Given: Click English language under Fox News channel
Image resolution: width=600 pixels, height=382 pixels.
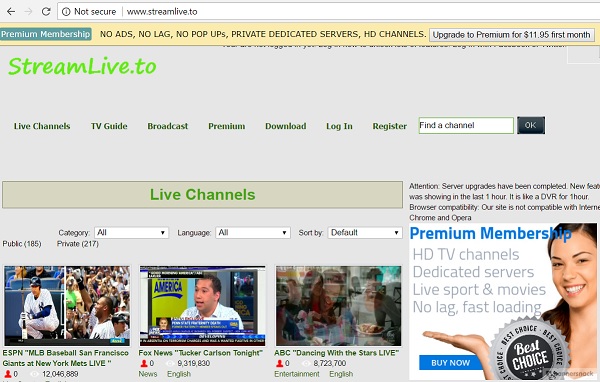Looking at the screenshot, I should tap(179, 374).
